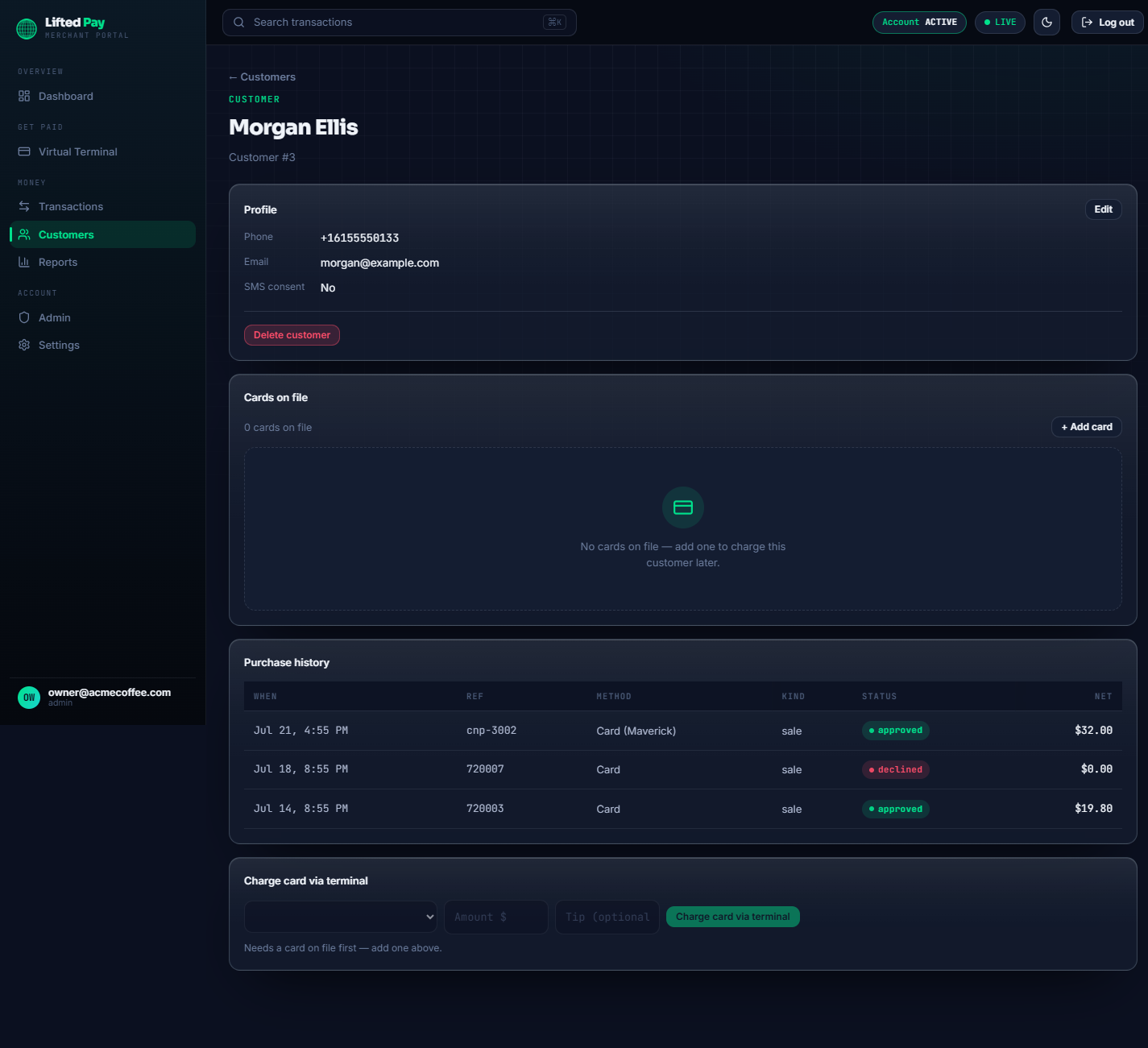Click the Virtual Terminal card icon
The image size is (1148, 1048).
click(x=24, y=151)
